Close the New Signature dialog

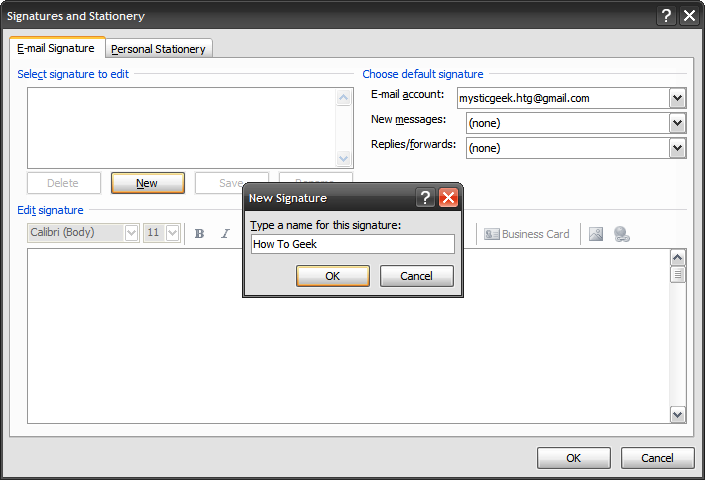click(448, 197)
